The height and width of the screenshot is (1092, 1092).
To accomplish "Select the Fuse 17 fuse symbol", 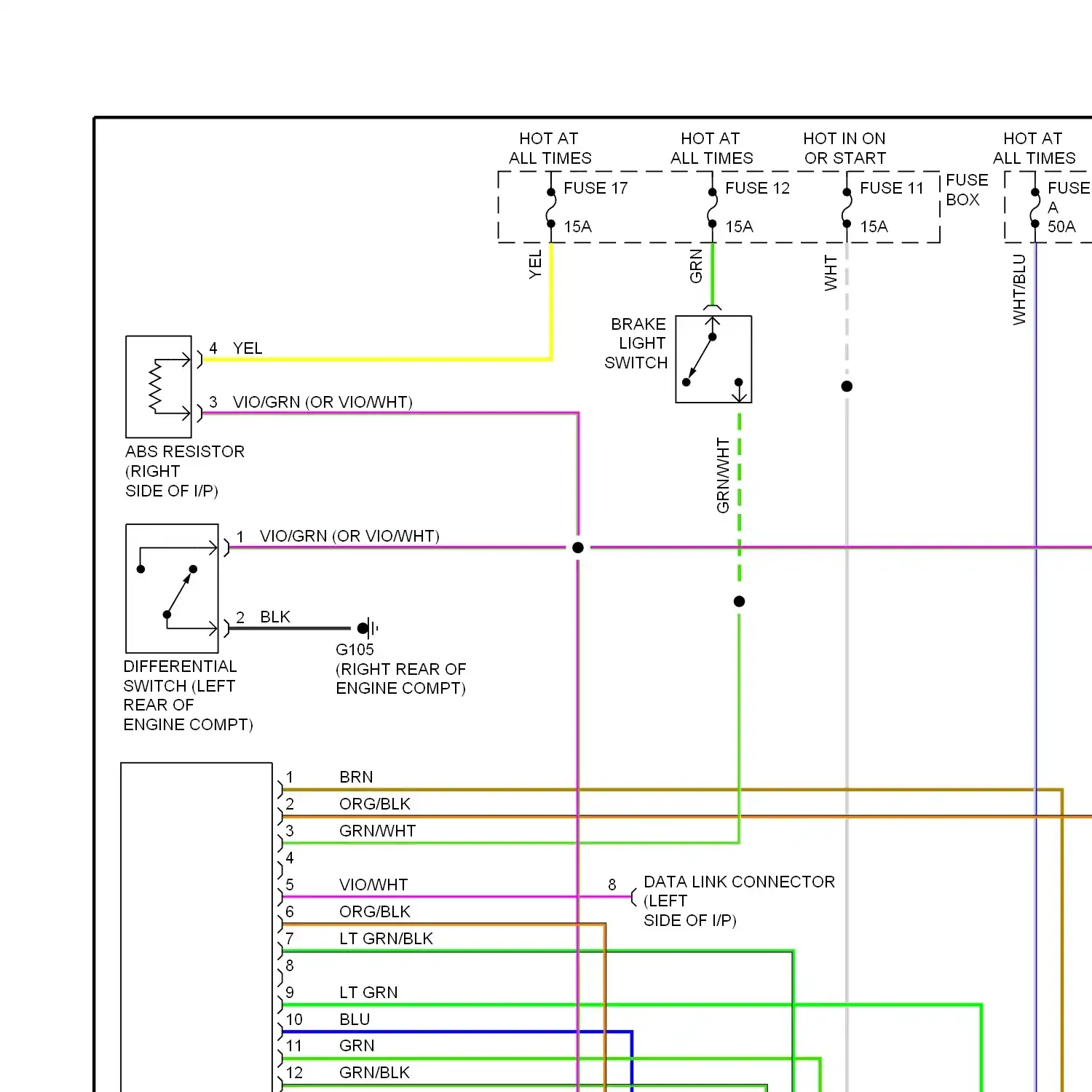I will point(551,208).
